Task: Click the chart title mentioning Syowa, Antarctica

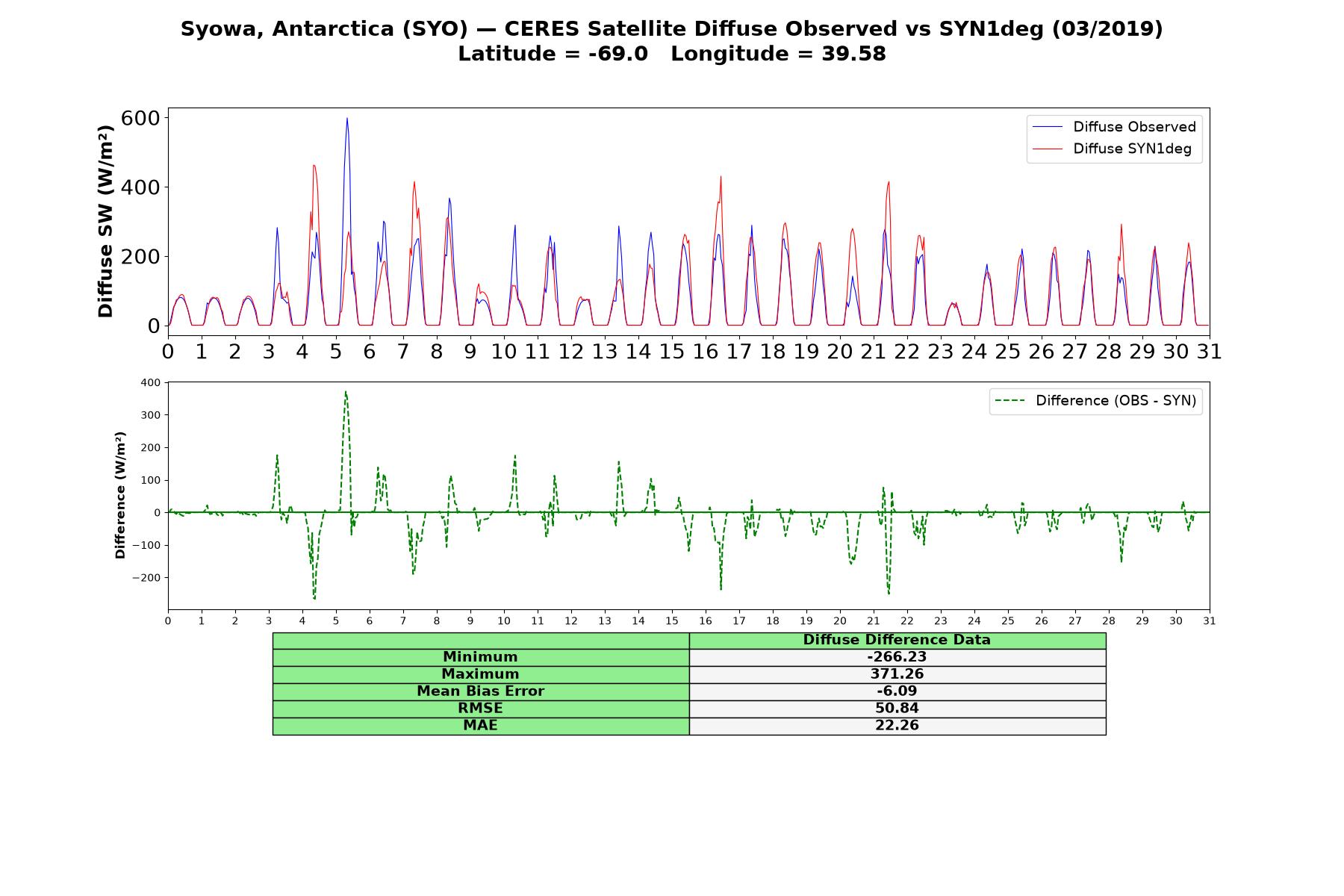Action: click(x=672, y=28)
